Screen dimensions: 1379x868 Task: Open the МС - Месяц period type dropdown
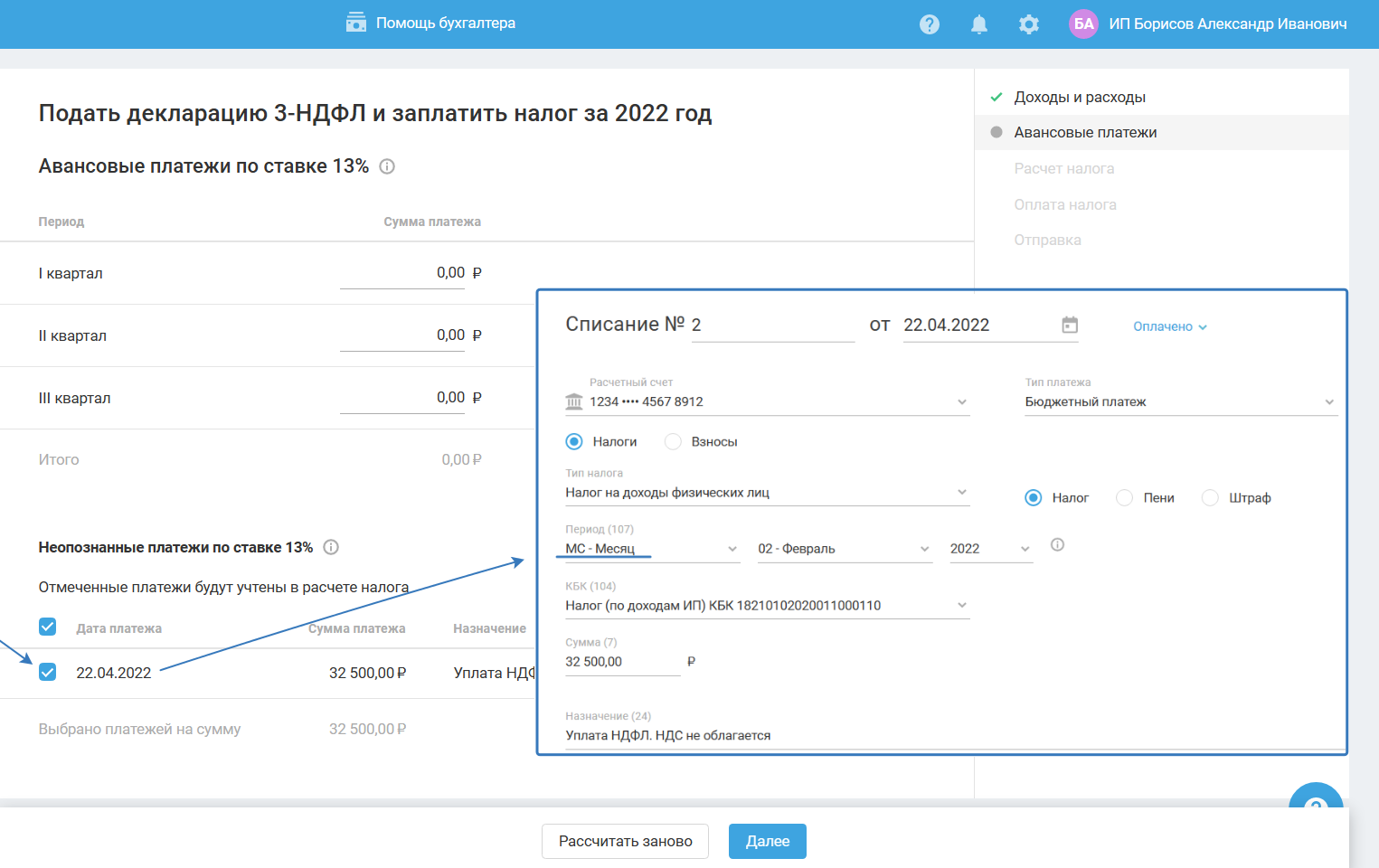652,549
